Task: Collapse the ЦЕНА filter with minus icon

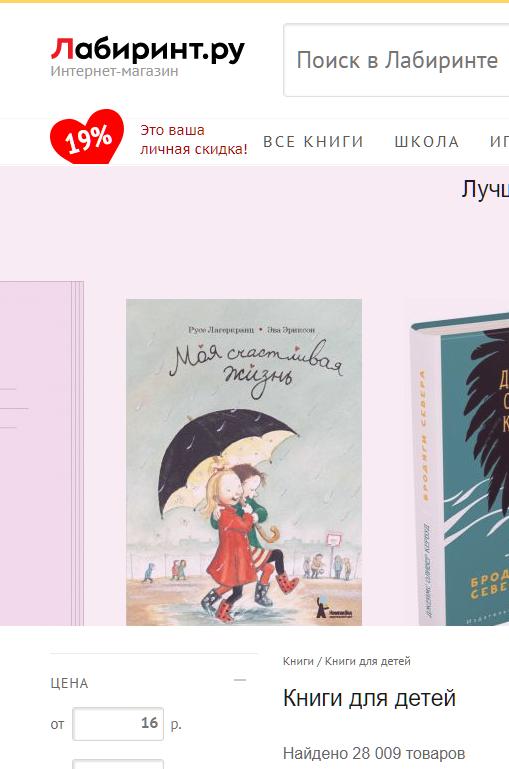Action: click(240, 680)
